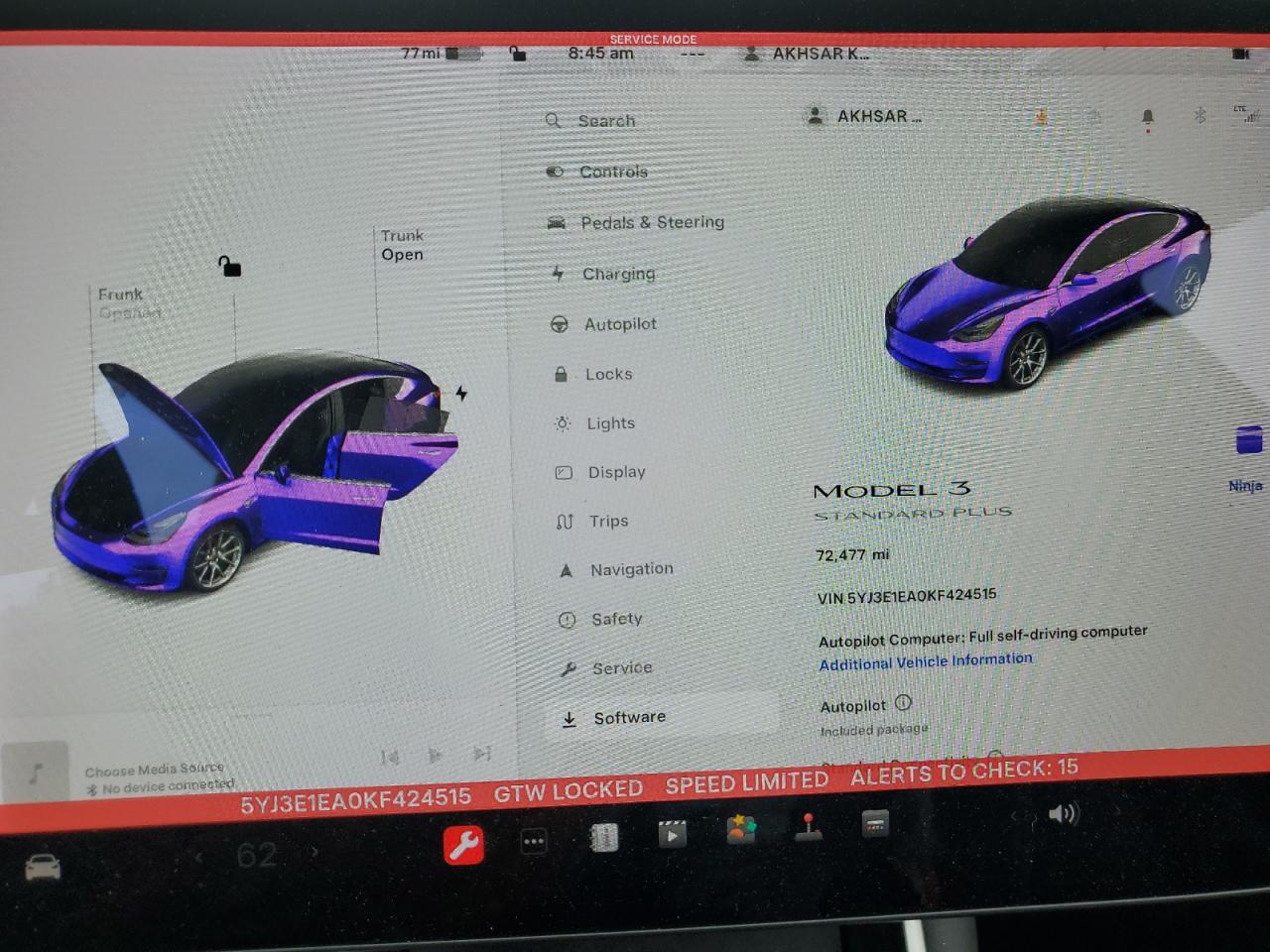Tap the padlock icon in status bar
Viewport: 1270px width, 952px height.
(517, 53)
